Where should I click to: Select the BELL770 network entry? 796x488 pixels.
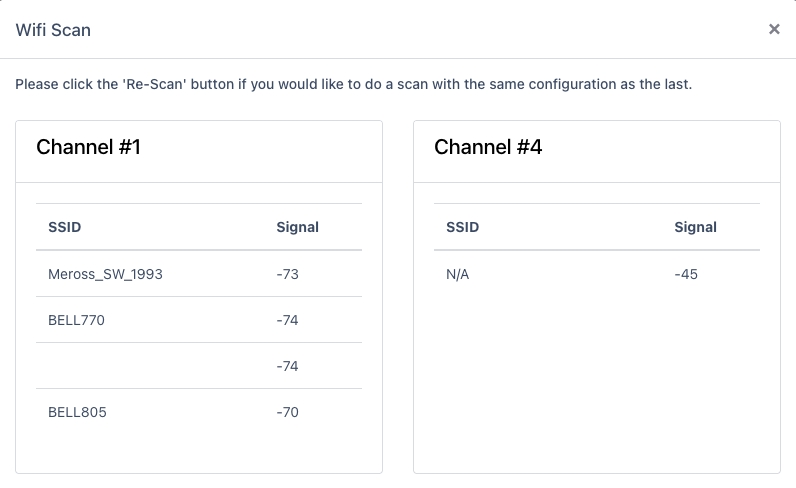tap(76, 320)
